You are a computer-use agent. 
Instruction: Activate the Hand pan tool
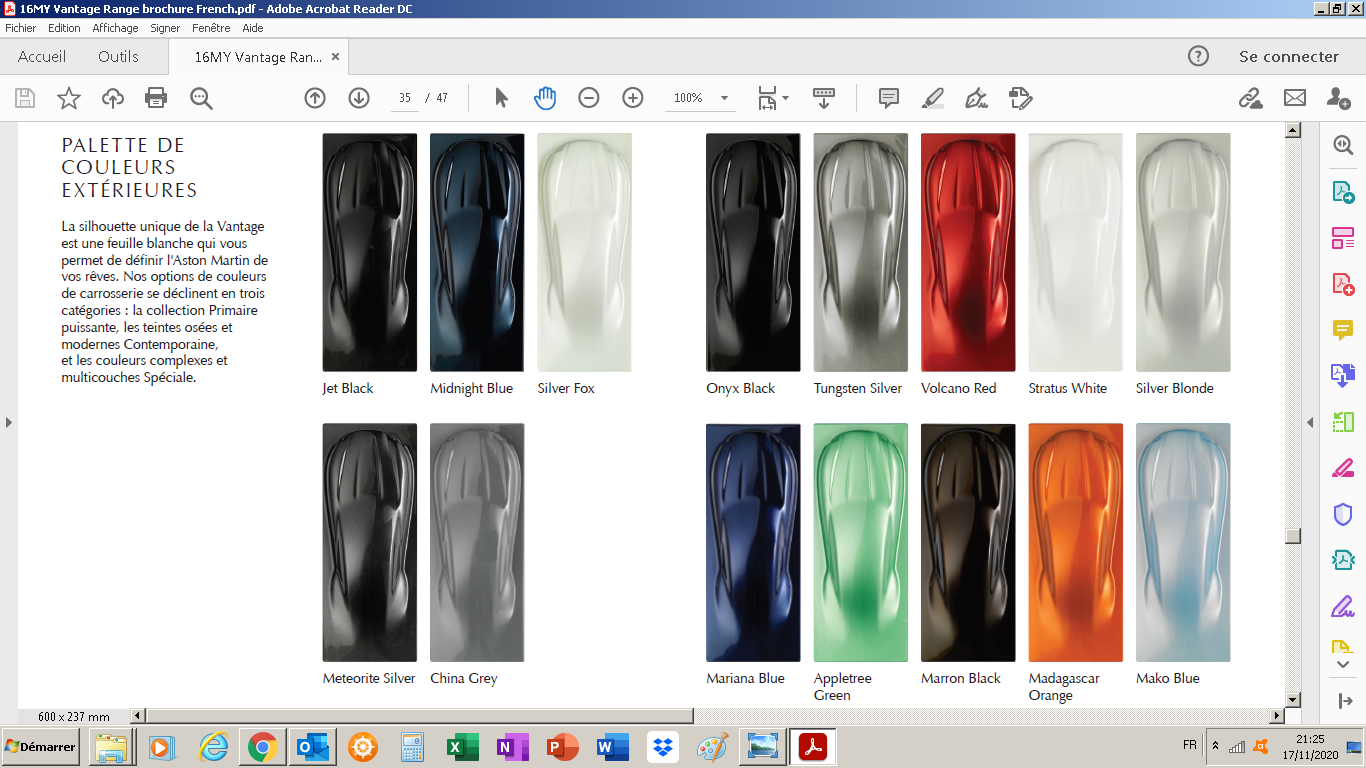tap(545, 98)
